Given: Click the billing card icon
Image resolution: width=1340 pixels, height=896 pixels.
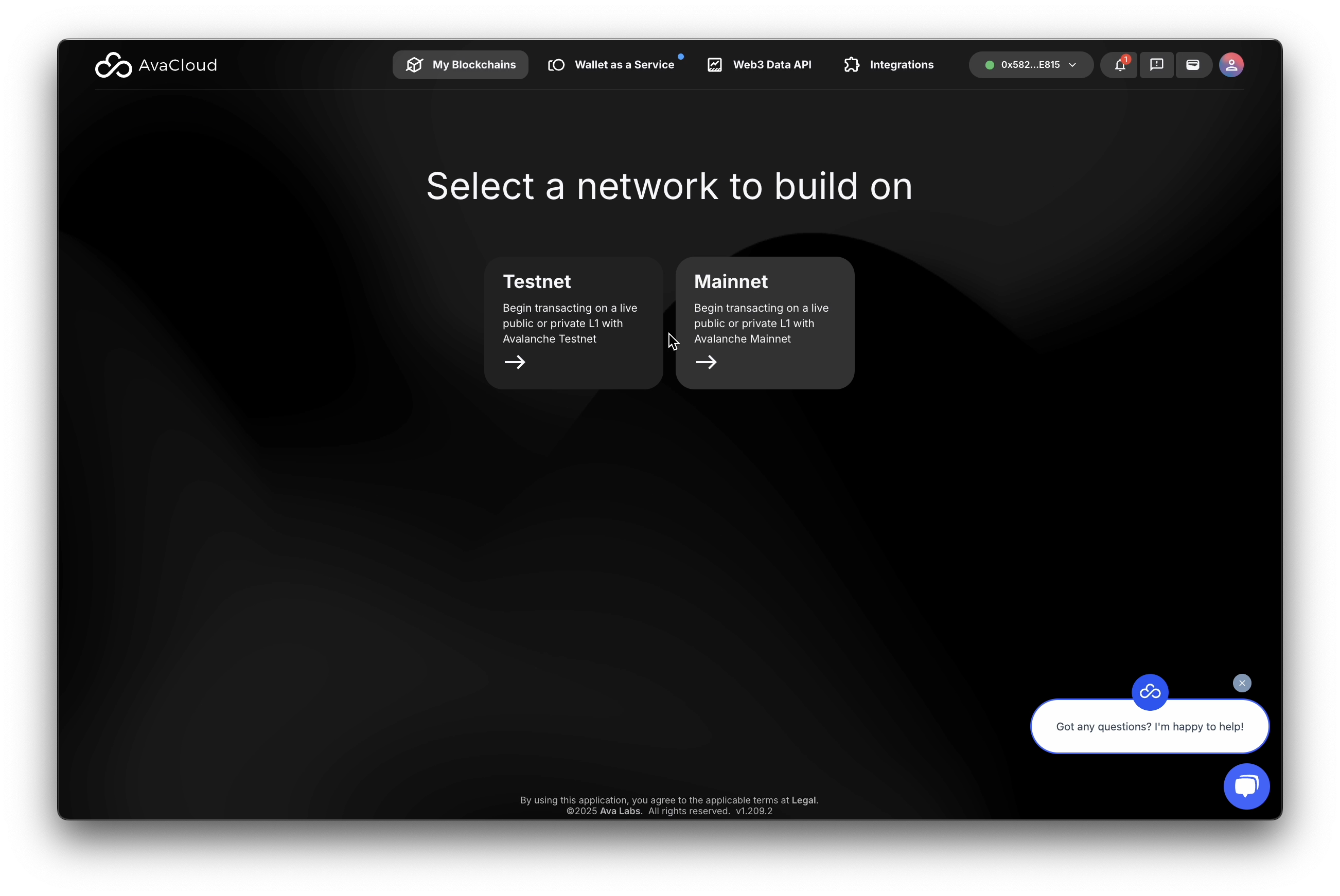Looking at the screenshot, I should pyautogui.click(x=1192, y=65).
